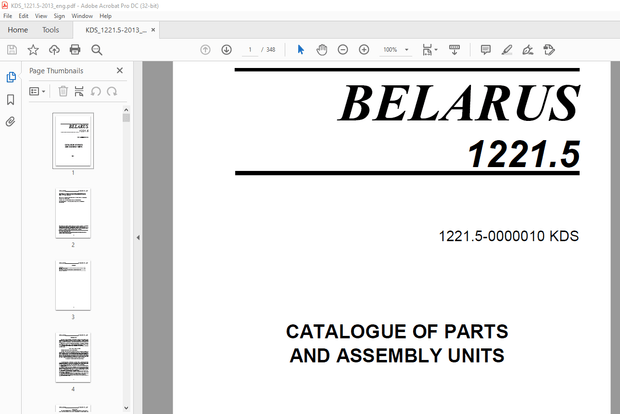The height and width of the screenshot is (414, 620).
Task: Open the File menu
Action: [8, 16]
